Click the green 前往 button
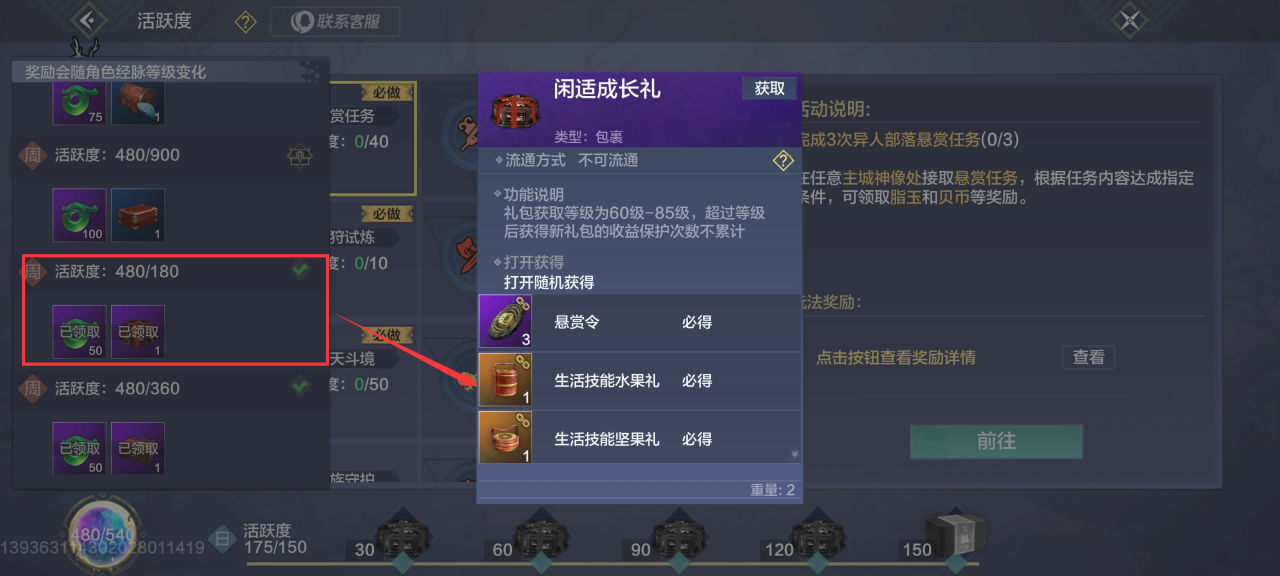 (996, 441)
